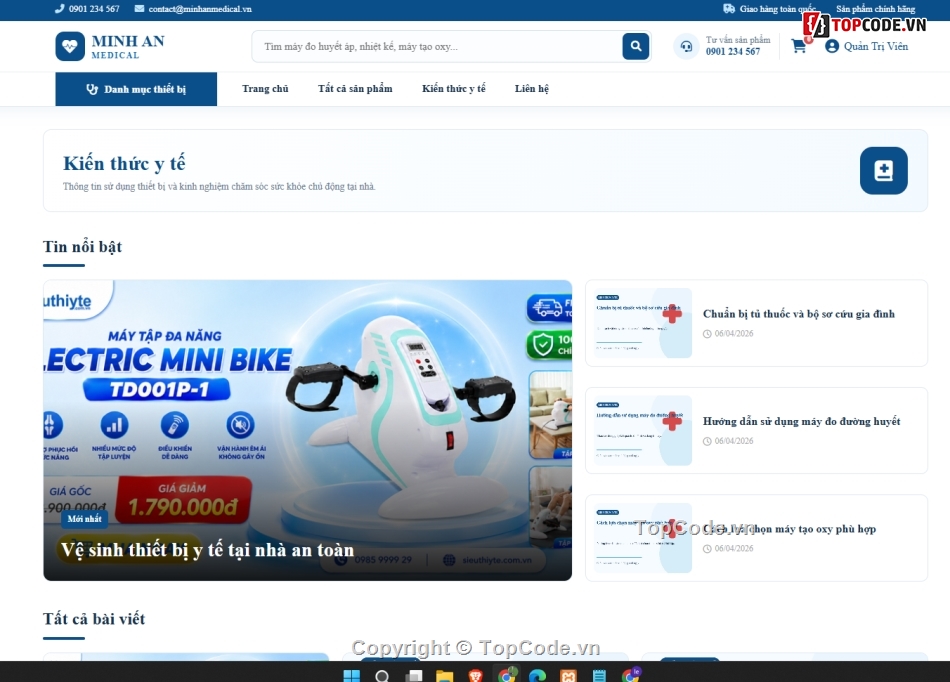This screenshot has height=682, width=950.
Task: Click clock icon under oxygen machine article
Action: 707,549
